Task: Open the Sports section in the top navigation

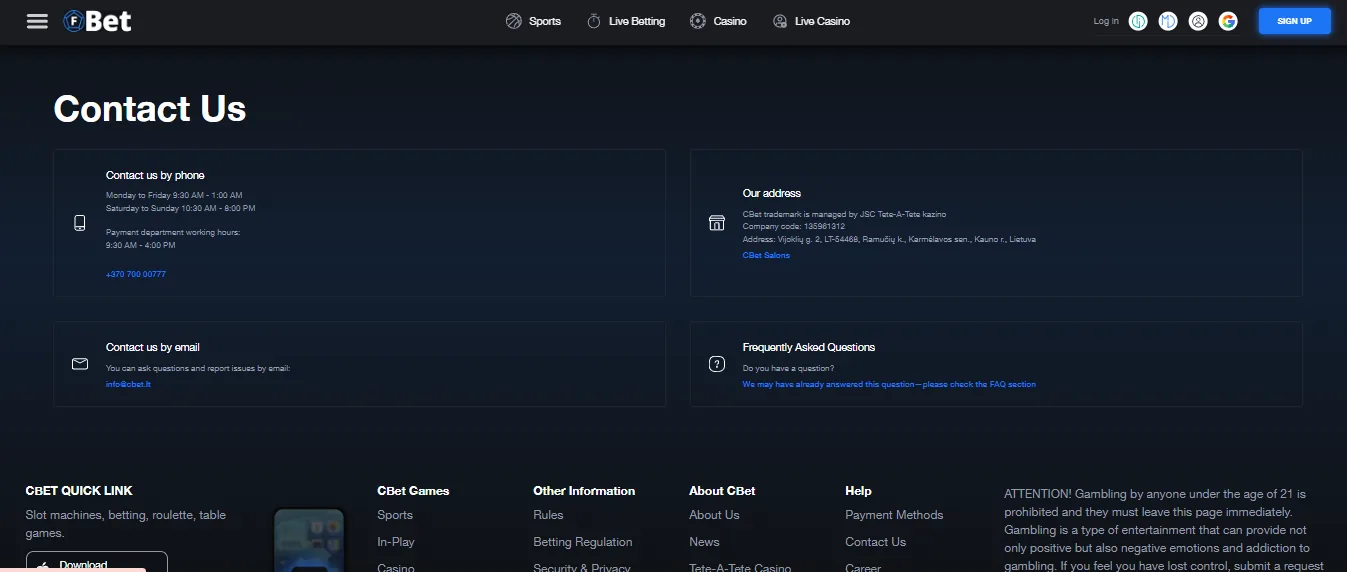Action: (545, 21)
